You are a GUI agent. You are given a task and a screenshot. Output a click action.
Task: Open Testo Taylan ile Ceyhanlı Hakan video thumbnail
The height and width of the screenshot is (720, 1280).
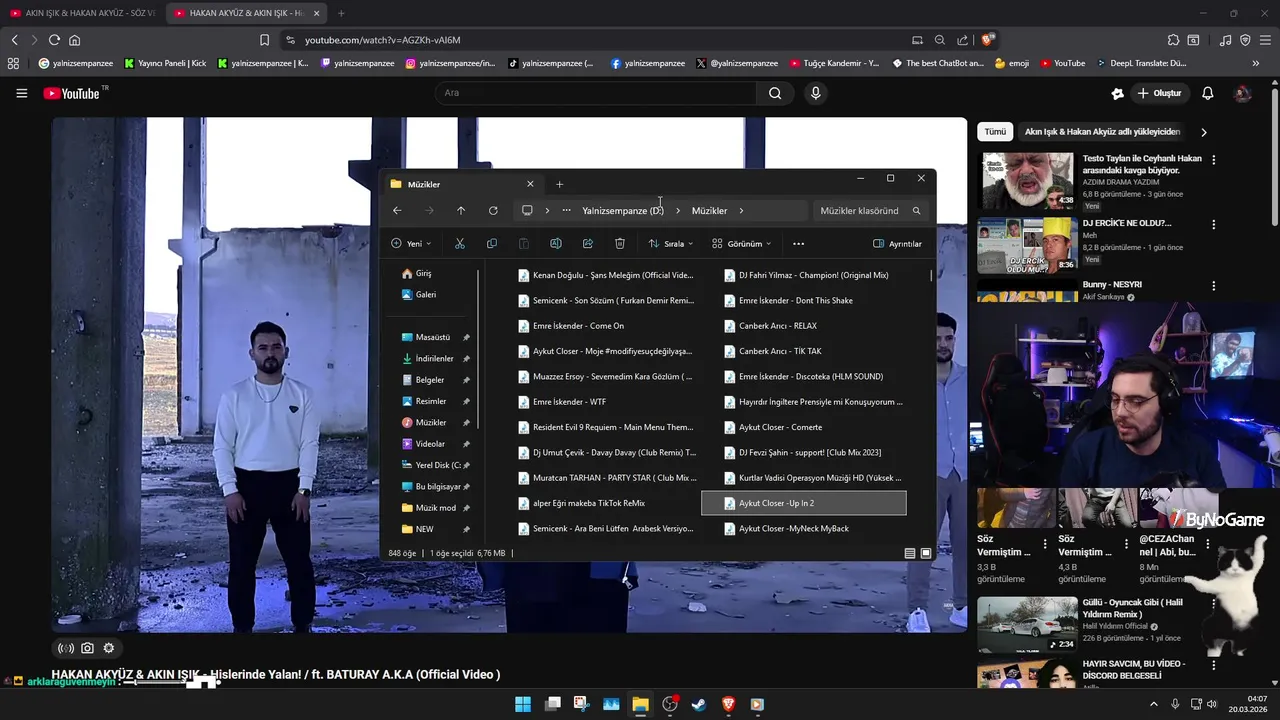tap(1027, 181)
